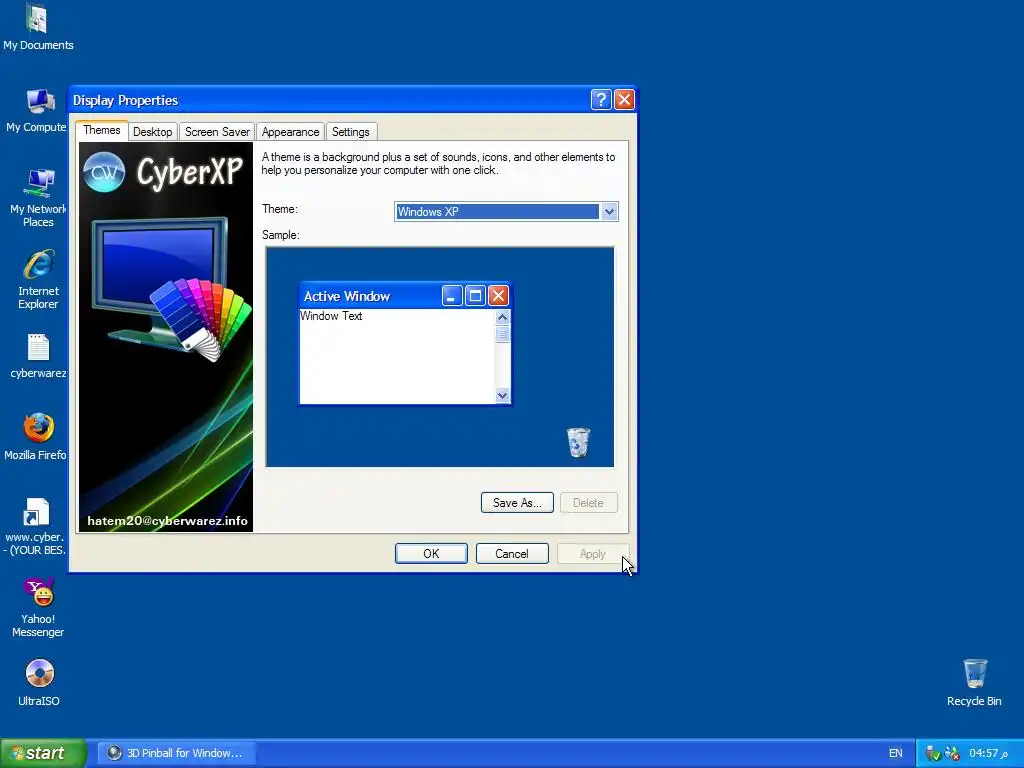Switch to the Themes tab
This screenshot has width=1024, height=768.
[x=102, y=130]
